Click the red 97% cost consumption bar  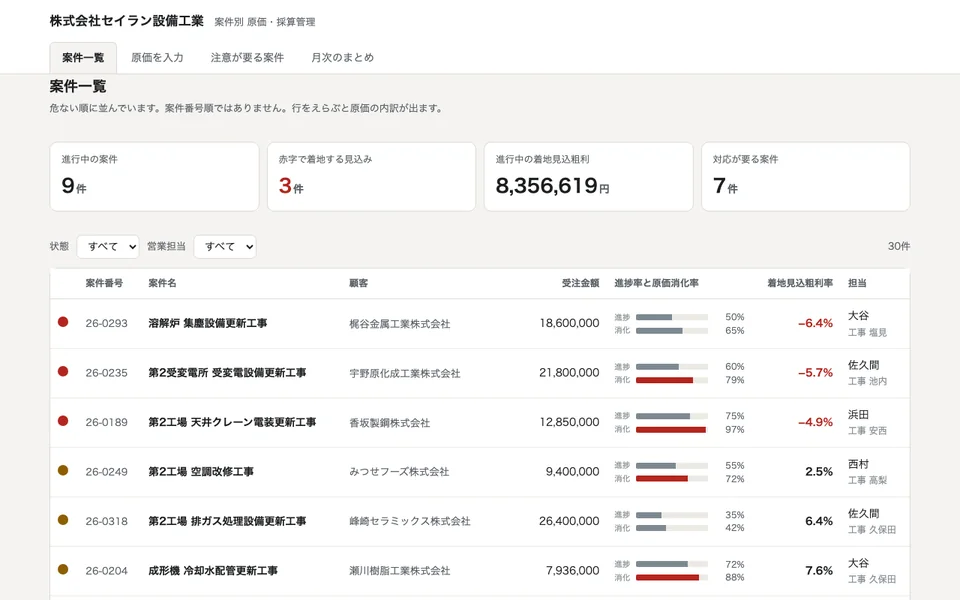point(672,430)
